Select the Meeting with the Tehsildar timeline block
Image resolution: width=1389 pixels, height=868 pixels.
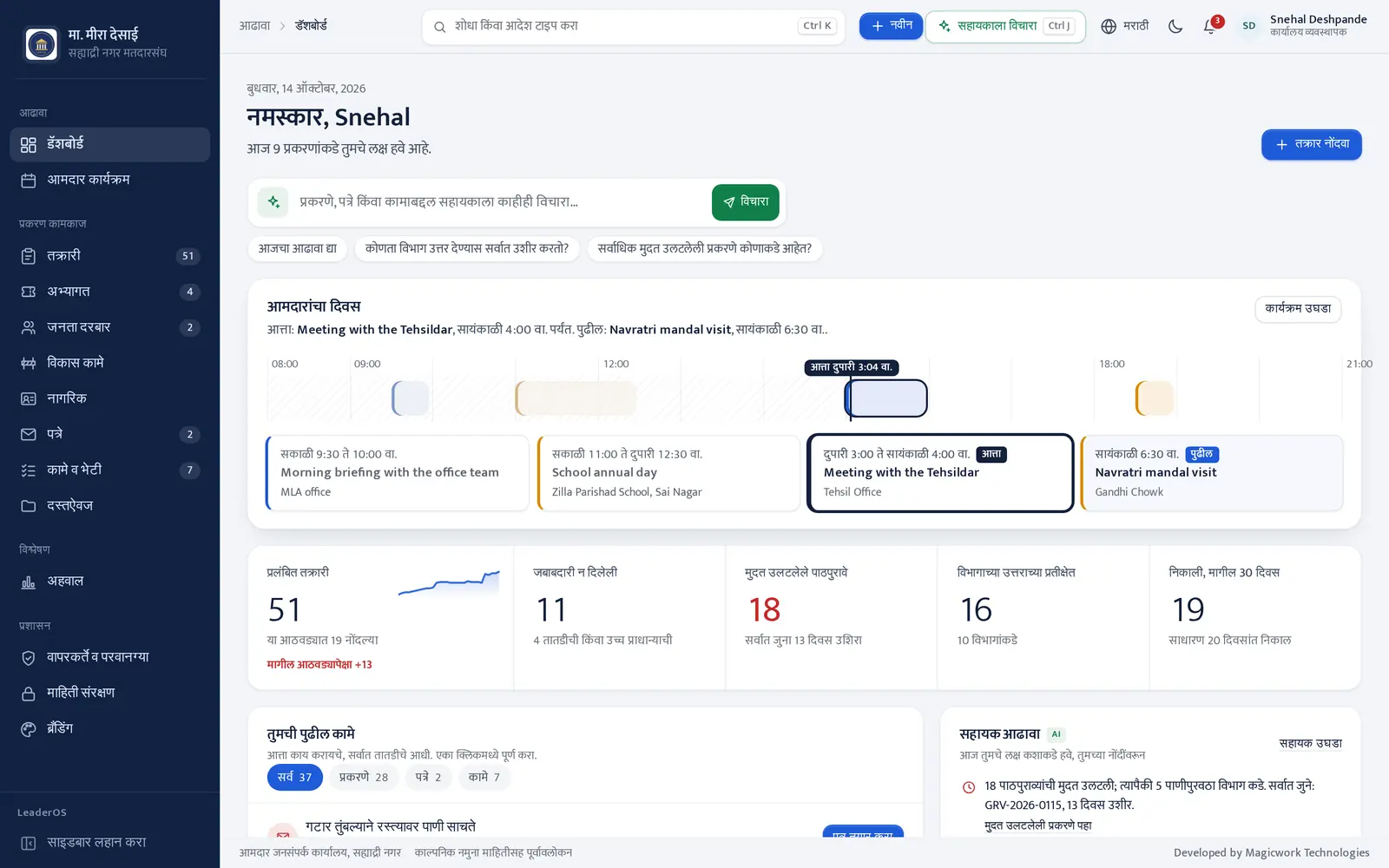(x=886, y=398)
